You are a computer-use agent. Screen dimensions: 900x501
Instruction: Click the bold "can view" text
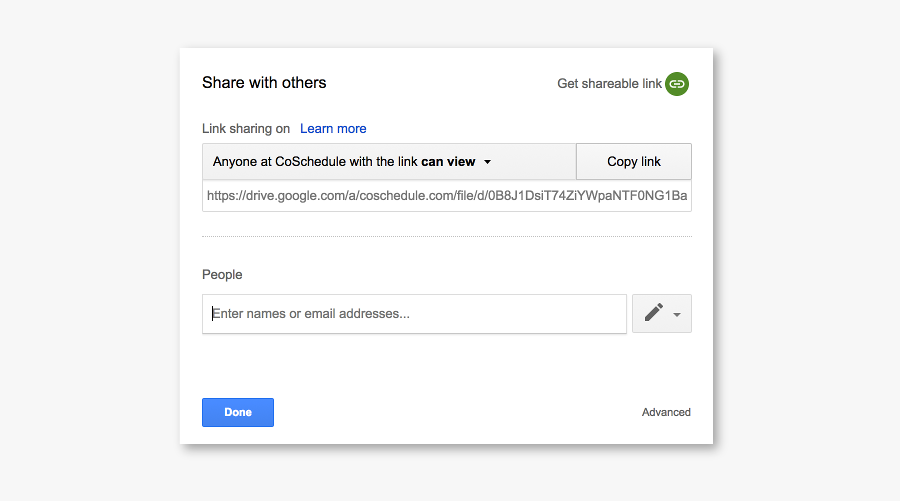(448, 162)
